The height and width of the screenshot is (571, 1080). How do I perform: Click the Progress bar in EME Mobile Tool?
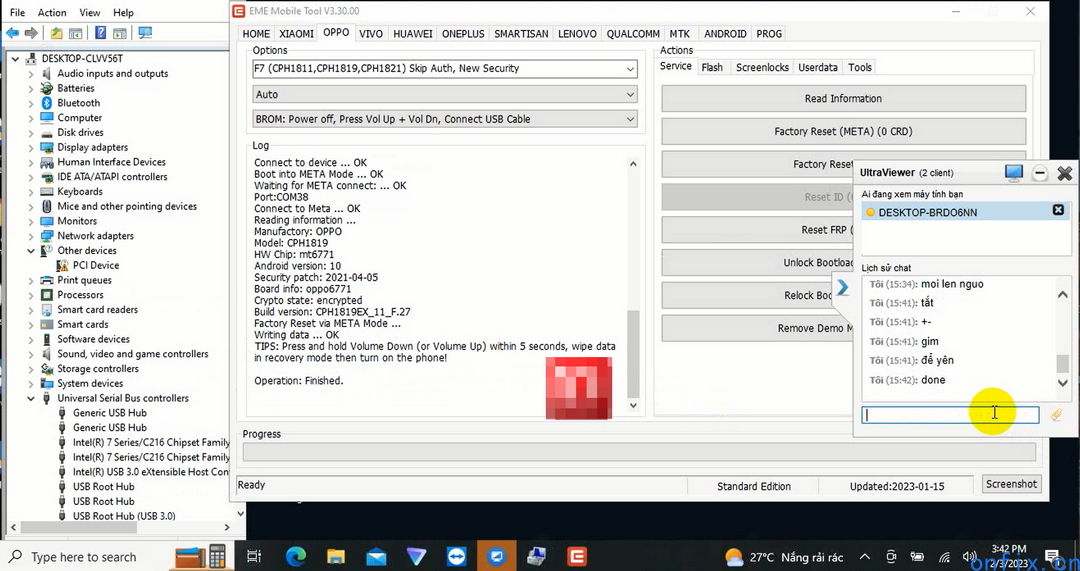point(639,452)
